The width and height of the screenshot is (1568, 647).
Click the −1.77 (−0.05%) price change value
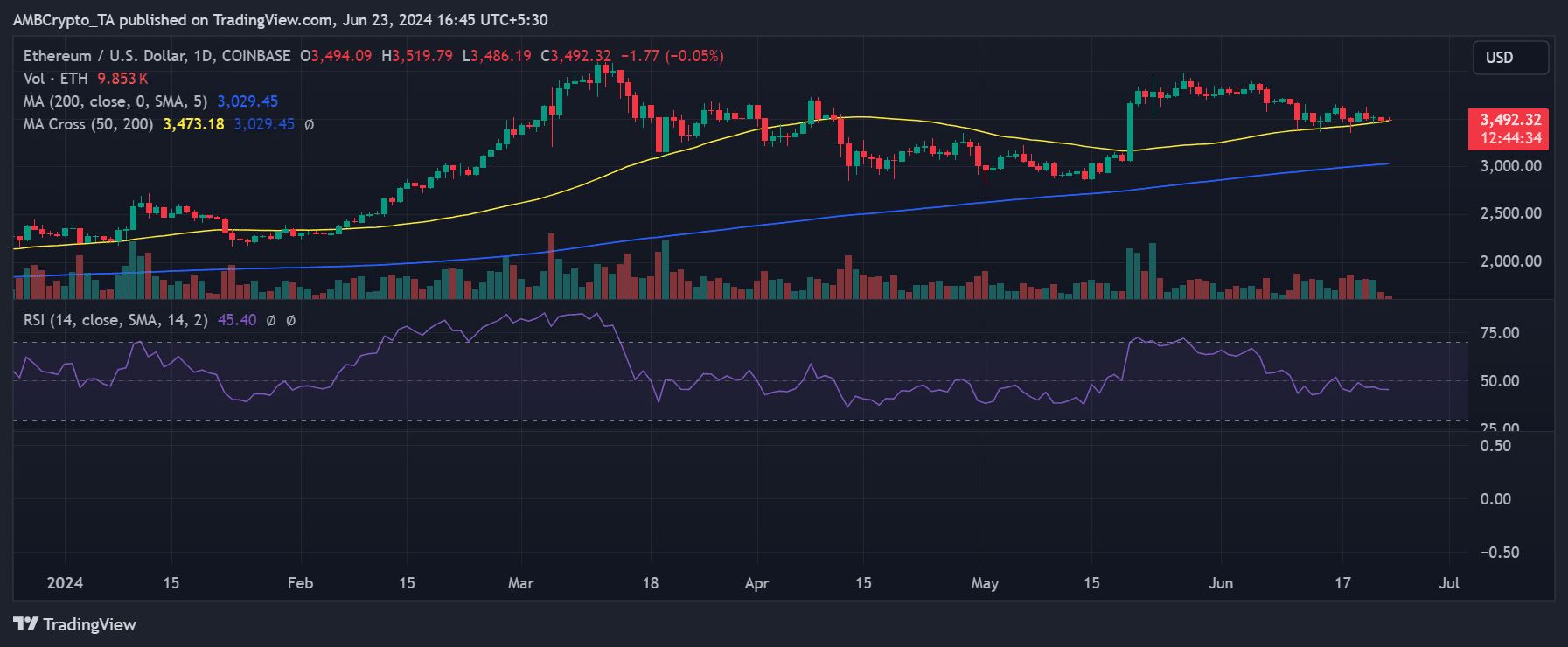pos(672,56)
